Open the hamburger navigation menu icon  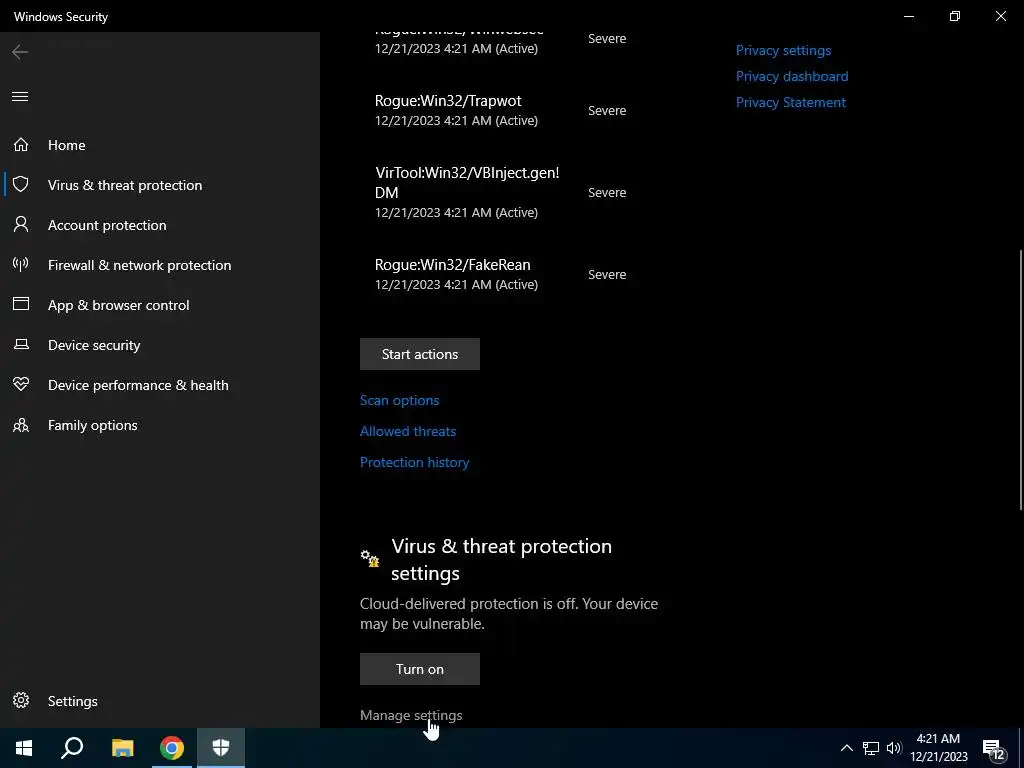20,97
